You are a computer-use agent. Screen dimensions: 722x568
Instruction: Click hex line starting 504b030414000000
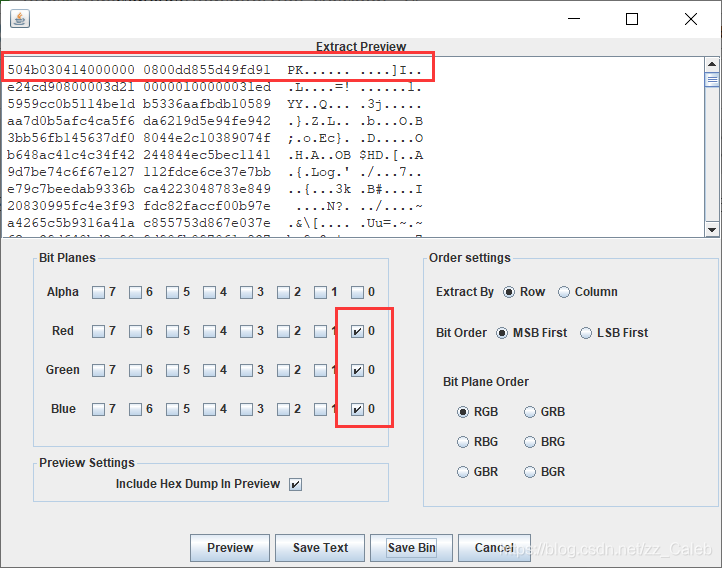[215, 70]
